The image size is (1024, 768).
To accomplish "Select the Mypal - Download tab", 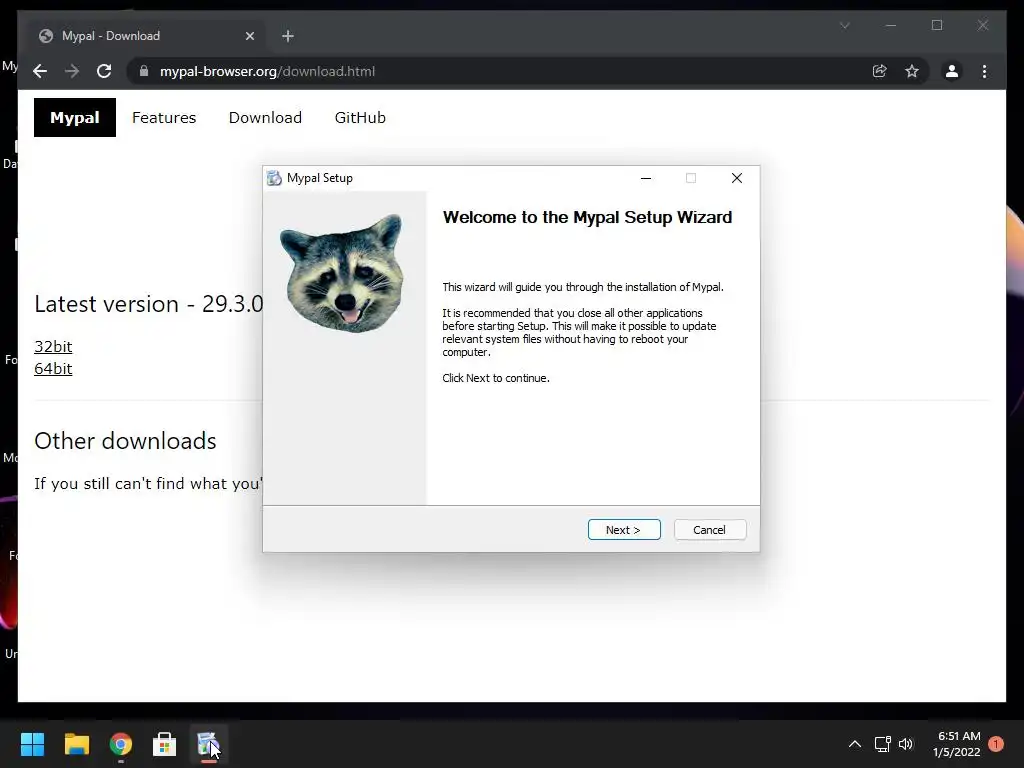I will click(x=147, y=36).
